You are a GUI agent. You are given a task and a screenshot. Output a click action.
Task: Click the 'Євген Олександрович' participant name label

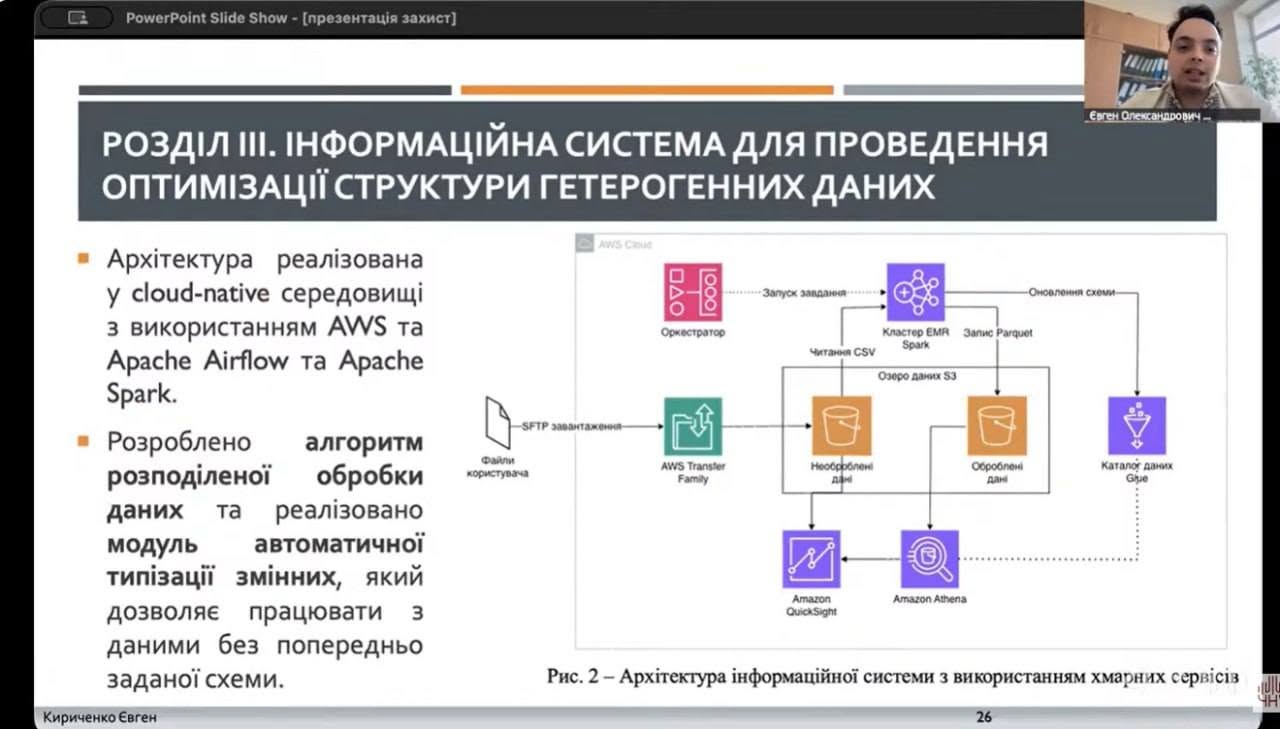pos(1148,116)
